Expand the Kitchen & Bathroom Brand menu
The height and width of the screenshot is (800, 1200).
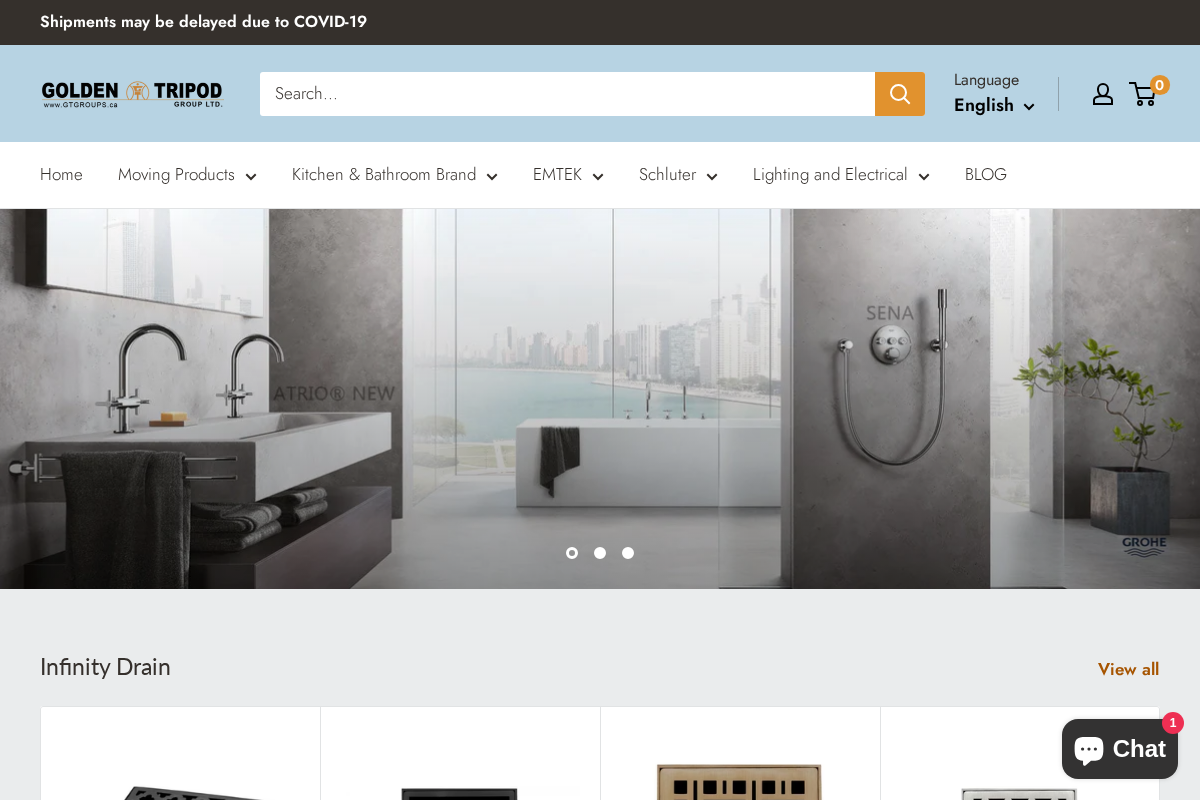[x=394, y=175]
